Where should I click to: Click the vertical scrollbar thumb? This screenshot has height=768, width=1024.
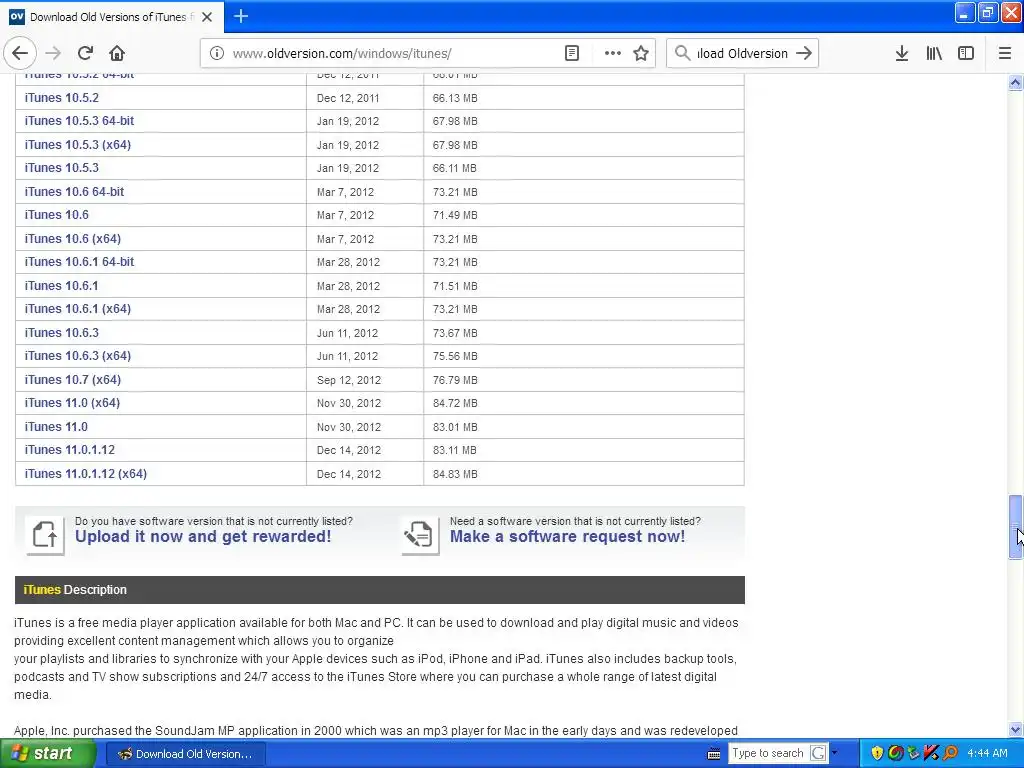click(x=1015, y=527)
